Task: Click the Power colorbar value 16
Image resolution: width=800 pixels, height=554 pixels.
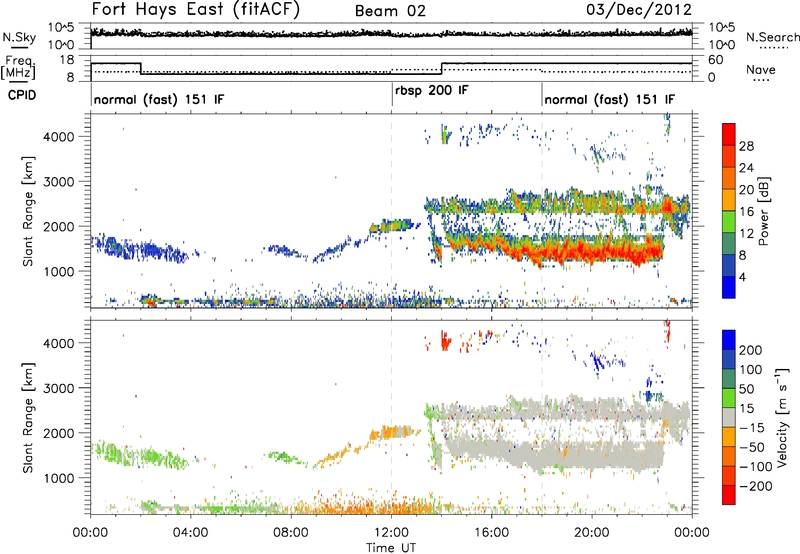Action: [746, 212]
